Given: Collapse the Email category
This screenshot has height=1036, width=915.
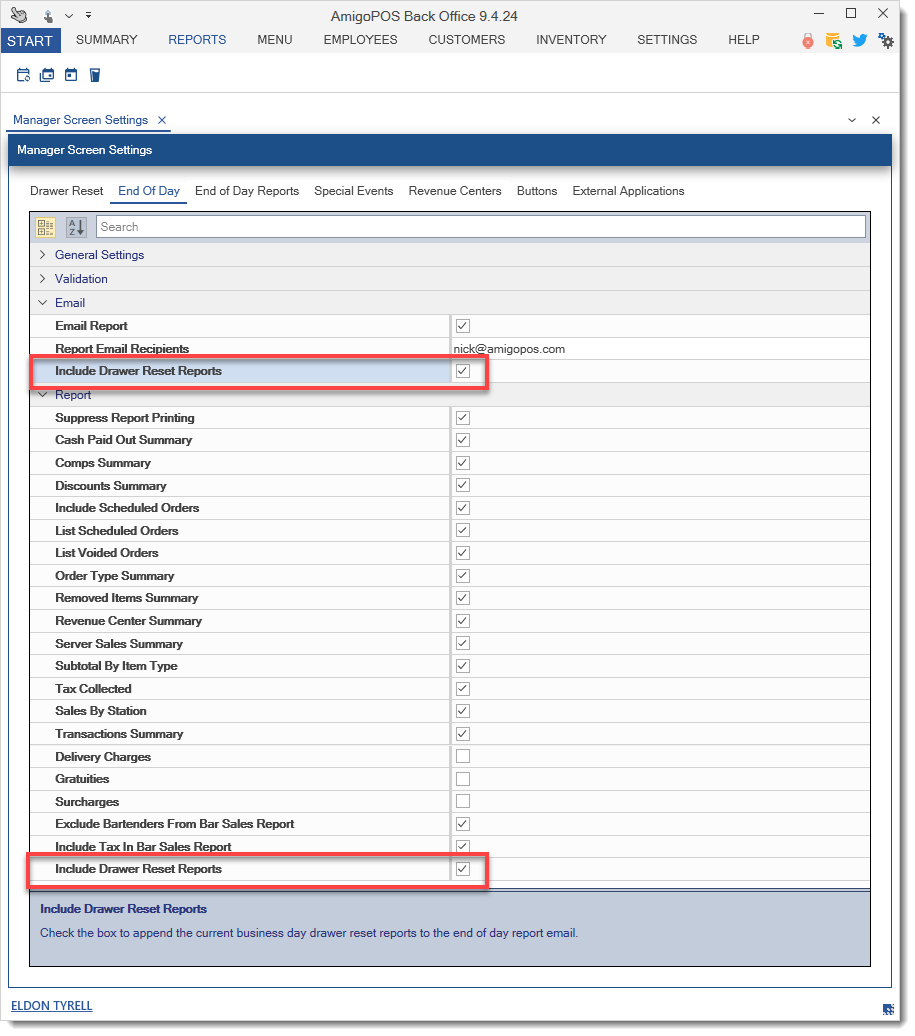Looking at the screenshot, I should coord(42,303).
